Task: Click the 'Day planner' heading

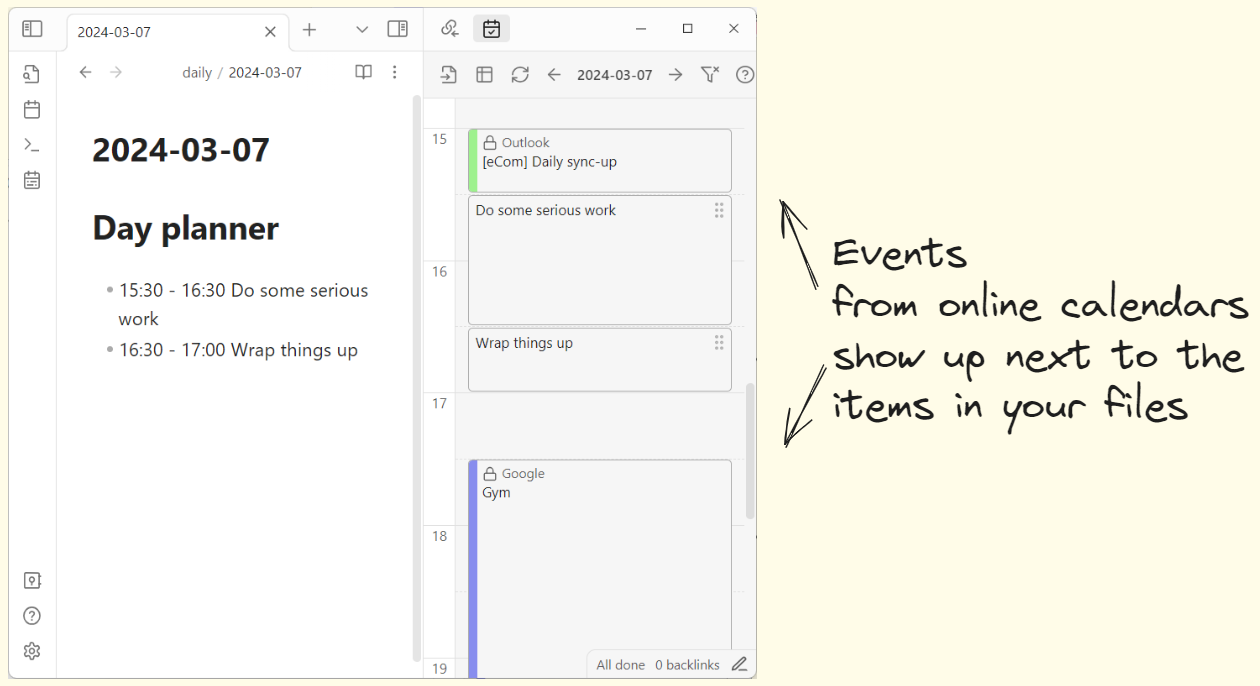Action: click(x=186, y=228)
